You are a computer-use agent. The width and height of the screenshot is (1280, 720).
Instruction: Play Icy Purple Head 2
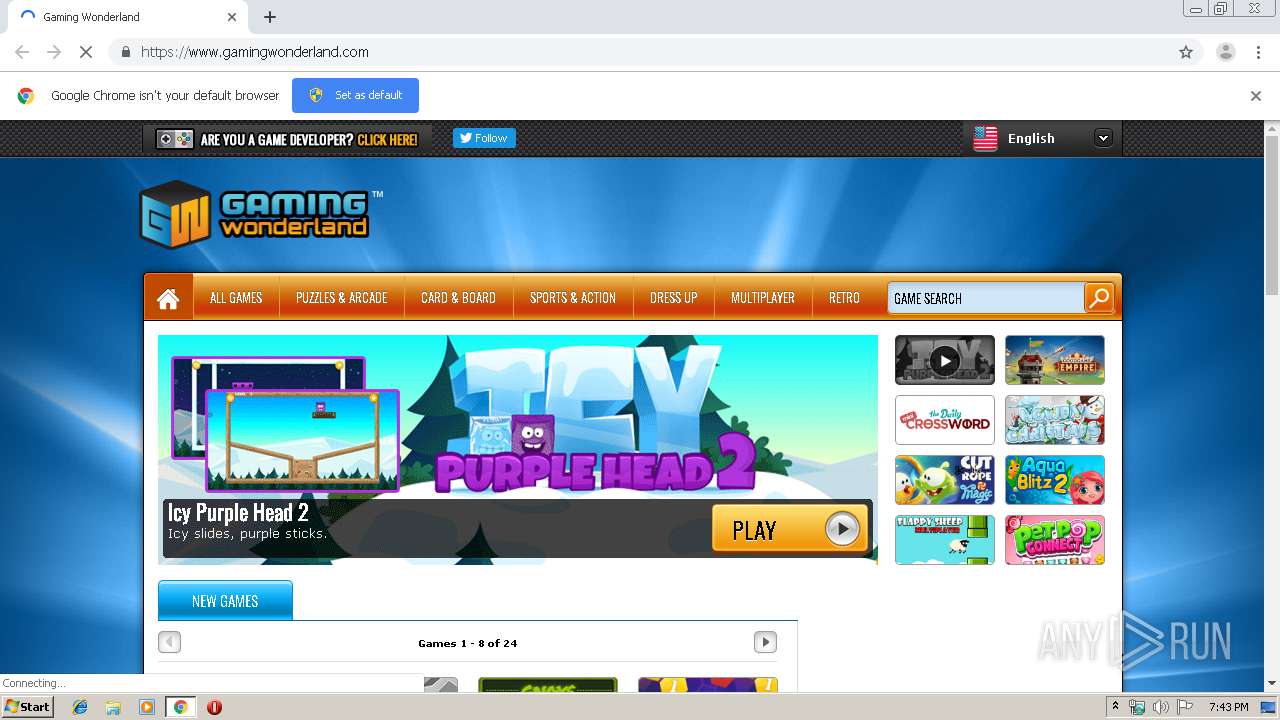pos(789,529)
